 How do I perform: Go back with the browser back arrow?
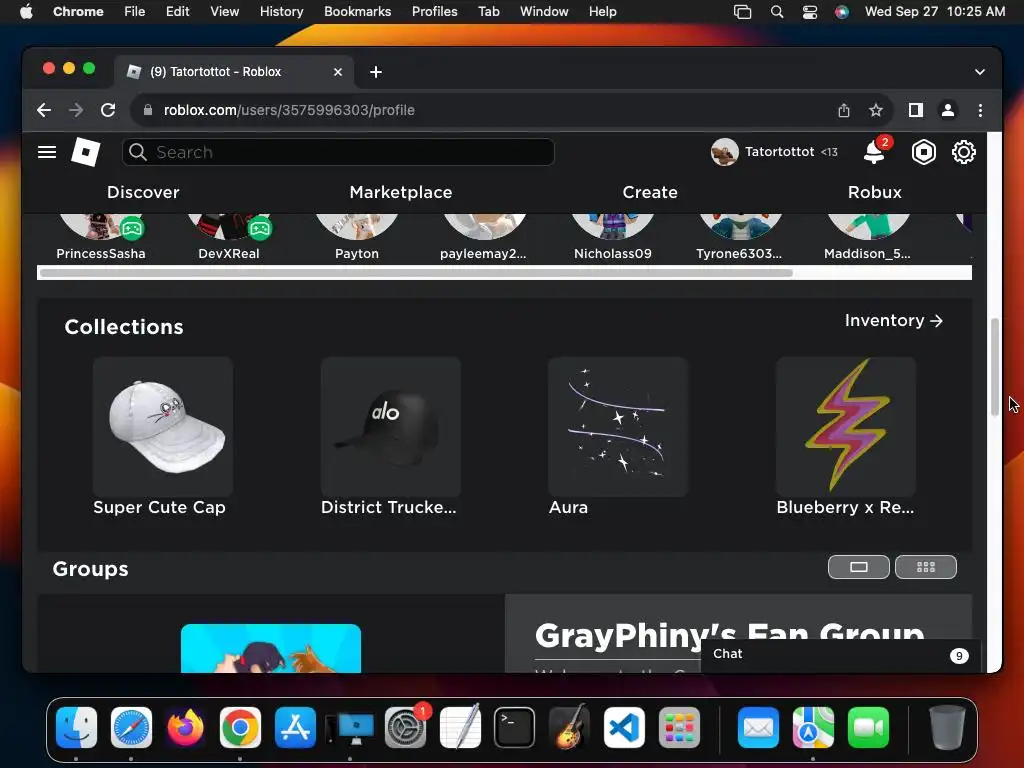click(44, 110)
